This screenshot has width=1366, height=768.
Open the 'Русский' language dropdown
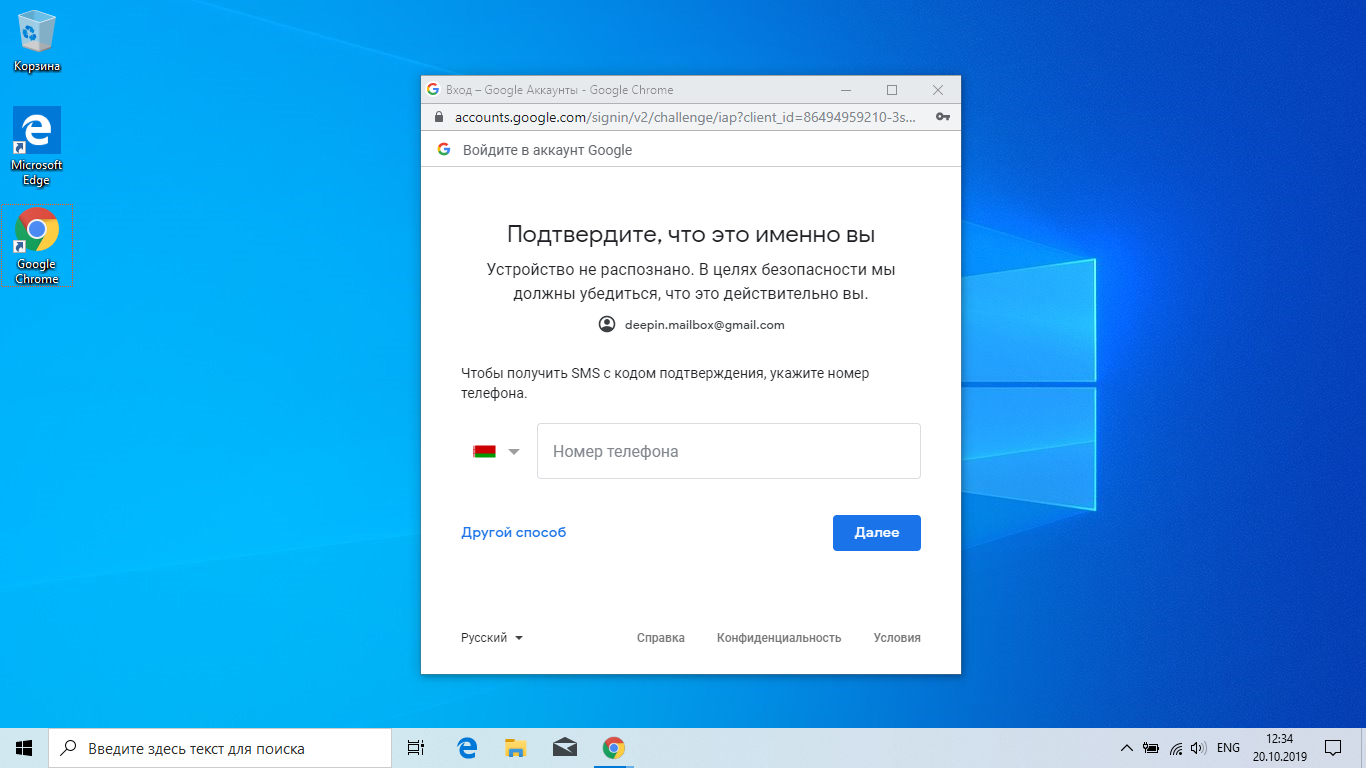492,638
